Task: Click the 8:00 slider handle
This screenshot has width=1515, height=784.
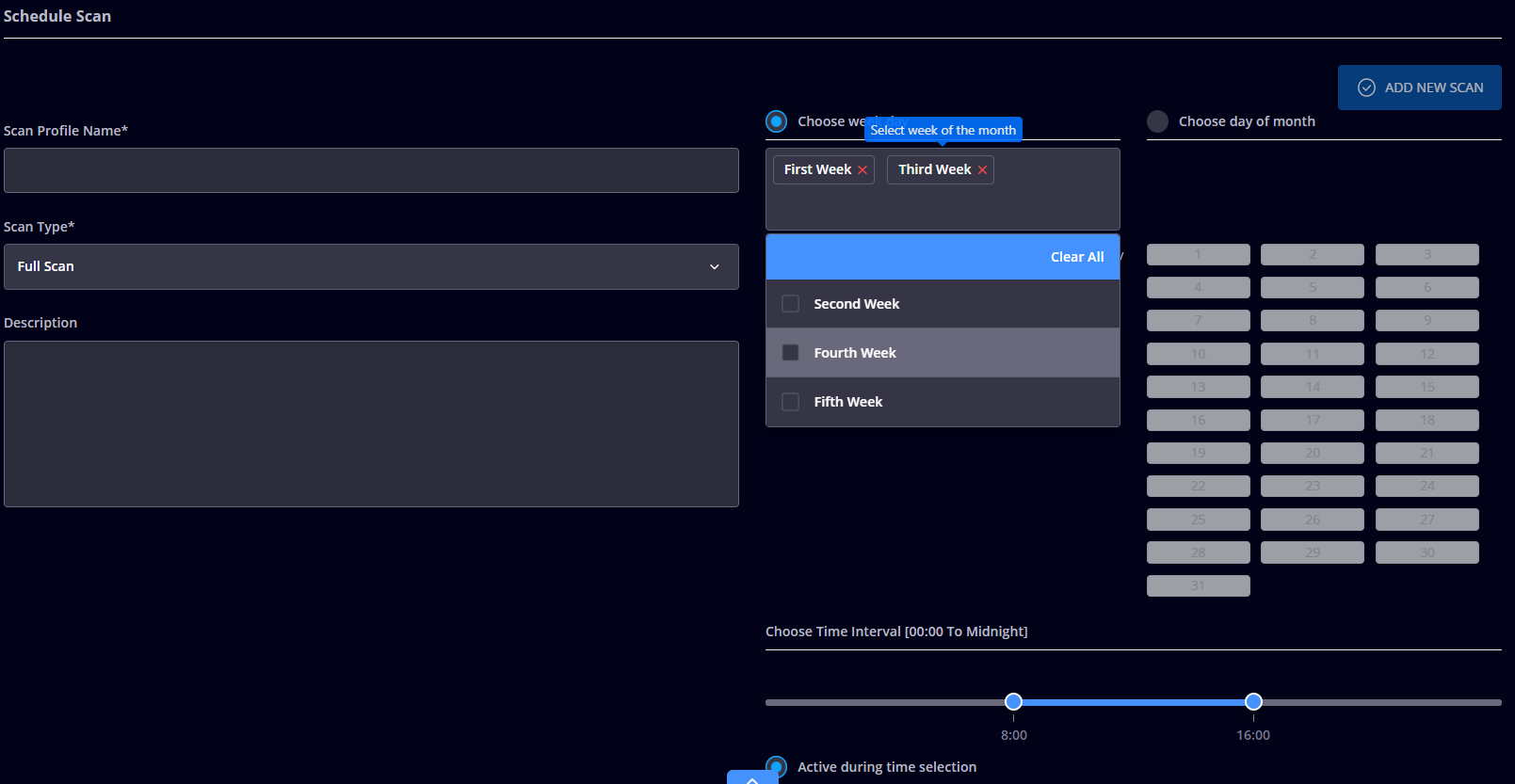Action: [x=1013, y=701]
